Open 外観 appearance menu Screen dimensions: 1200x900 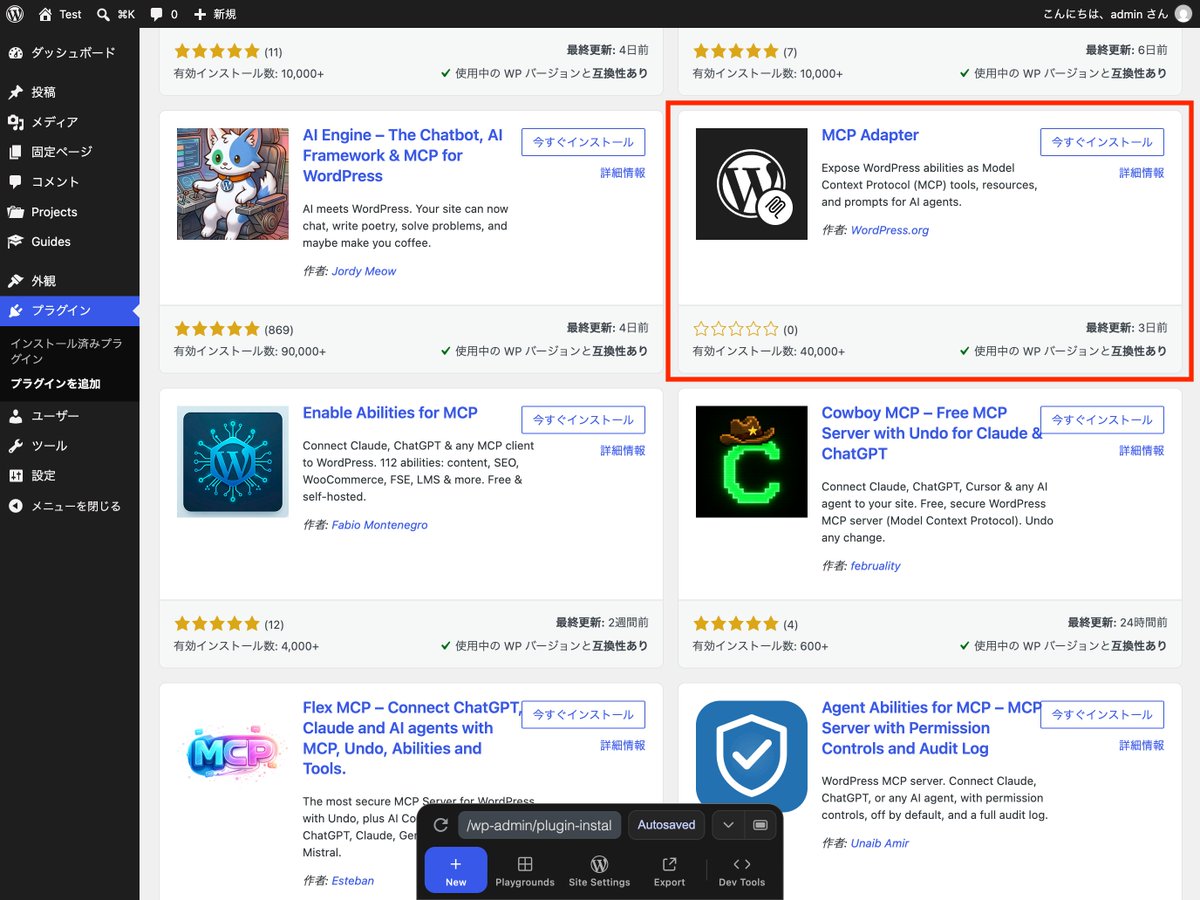pyautogui.click(x=70, y=281)
